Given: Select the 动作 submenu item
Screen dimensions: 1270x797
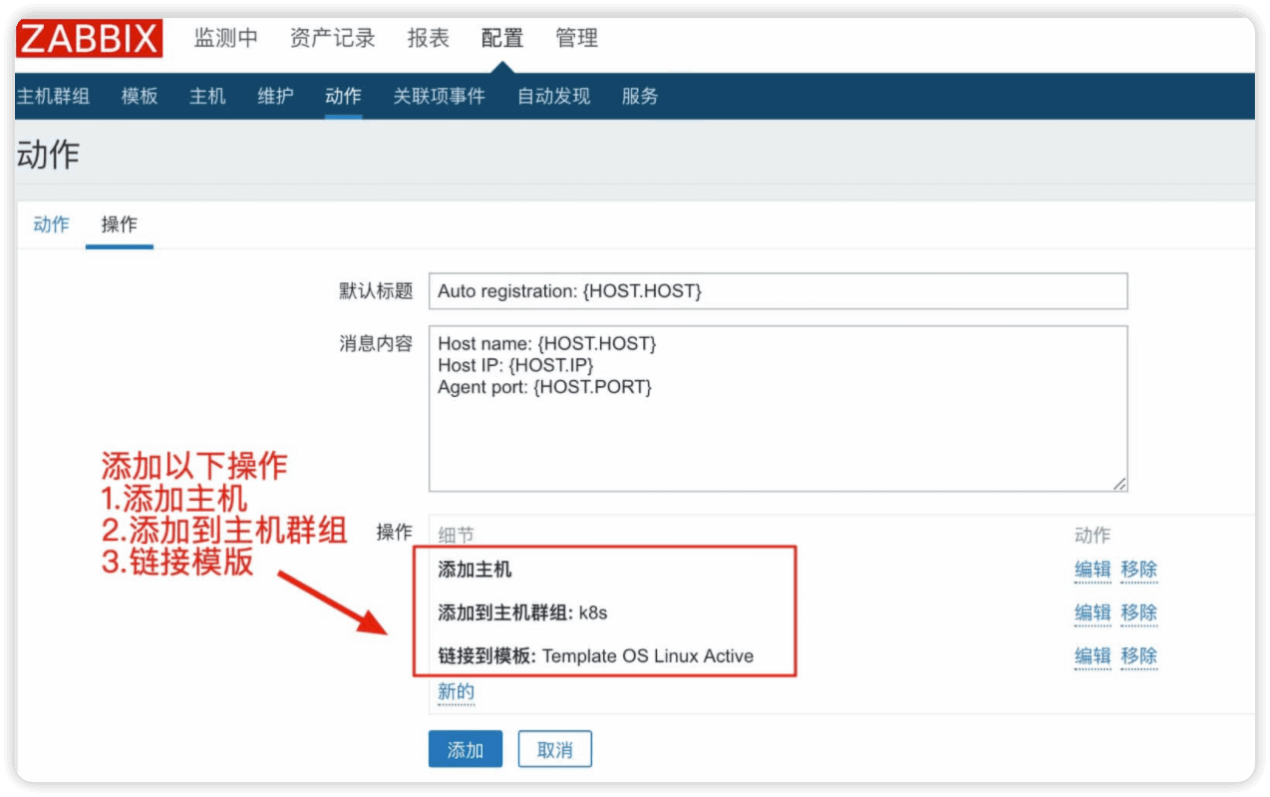Looking at the screenshot, I should tap(343, 96).
